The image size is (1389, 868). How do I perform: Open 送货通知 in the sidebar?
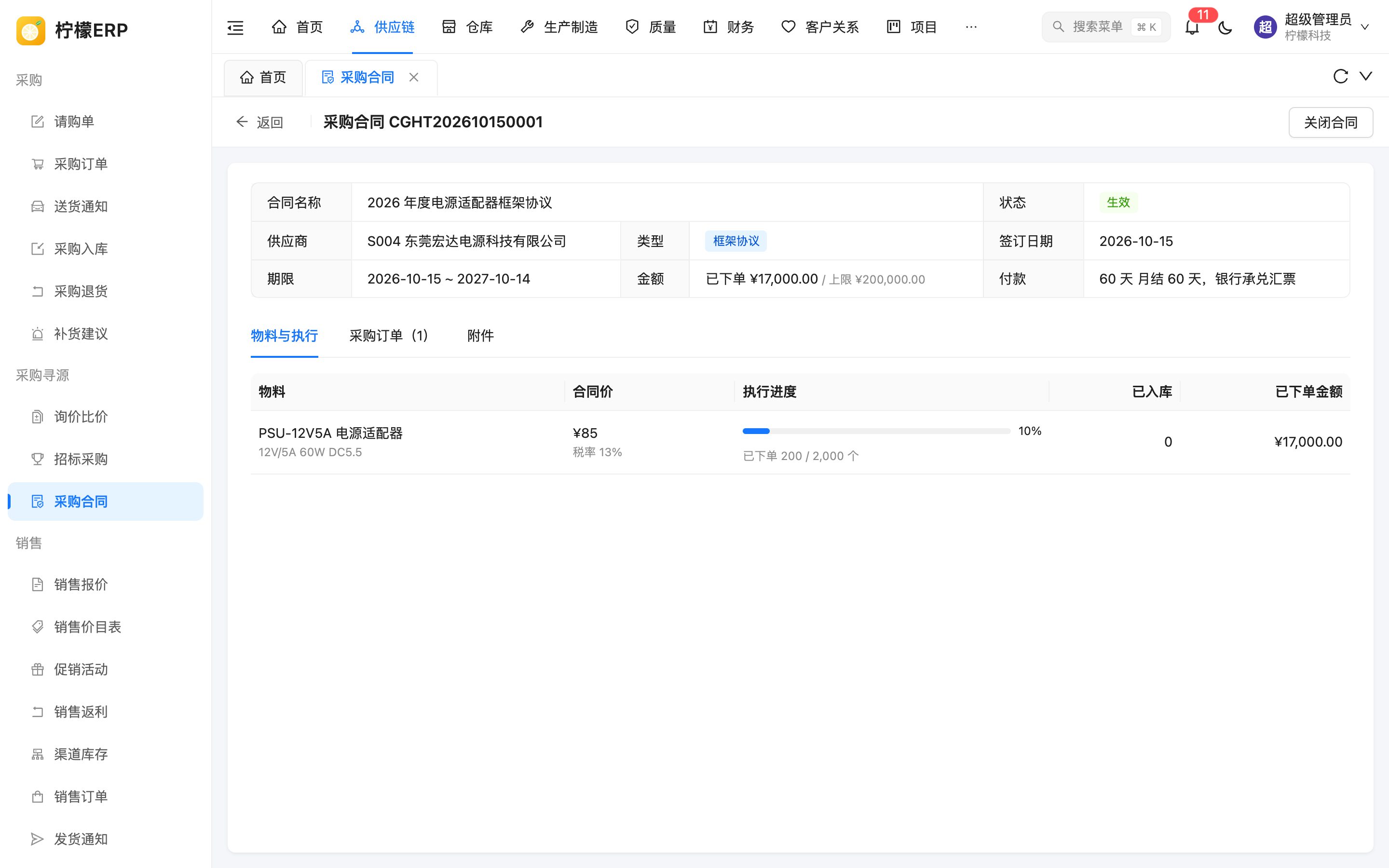tap(106, 207)
